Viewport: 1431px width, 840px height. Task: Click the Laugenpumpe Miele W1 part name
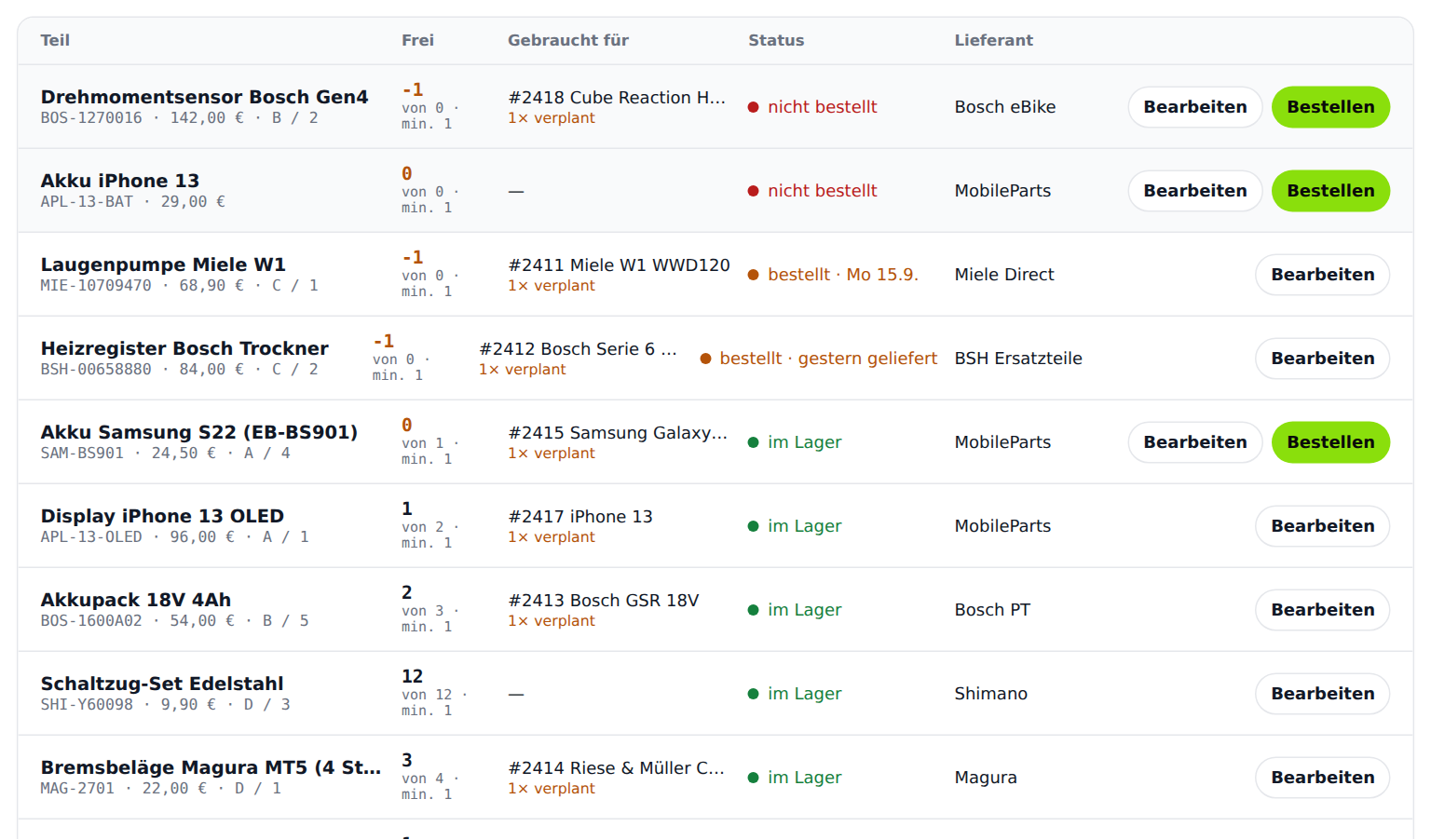163,264
